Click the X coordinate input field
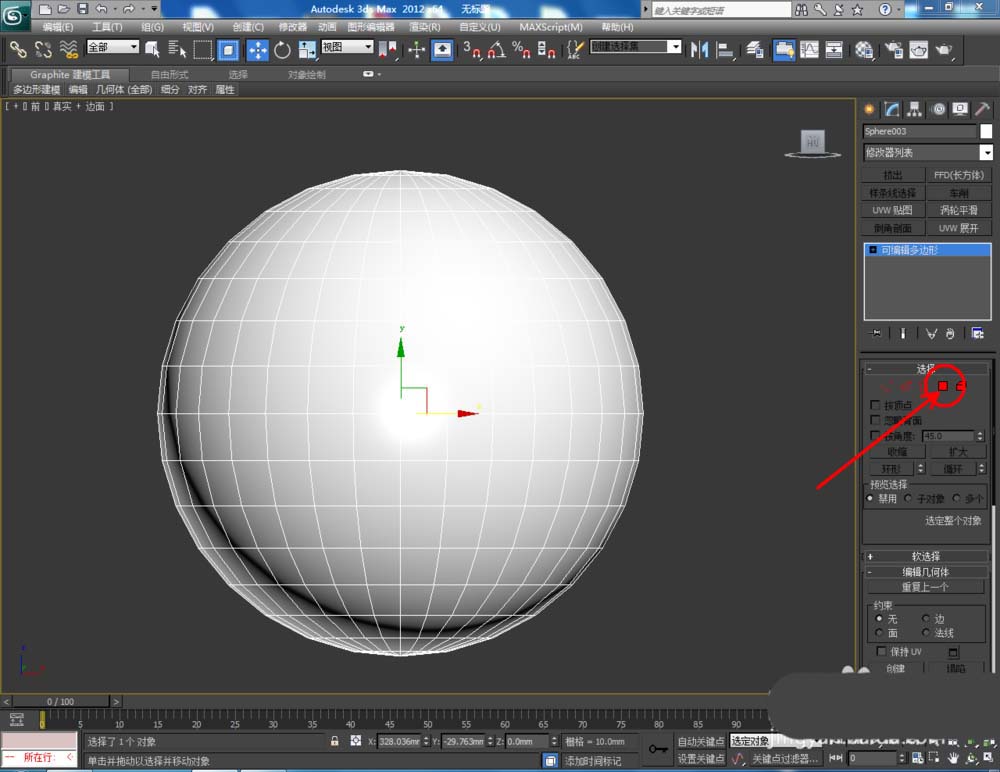This screenshot has height=772, width=1000. 398,742
